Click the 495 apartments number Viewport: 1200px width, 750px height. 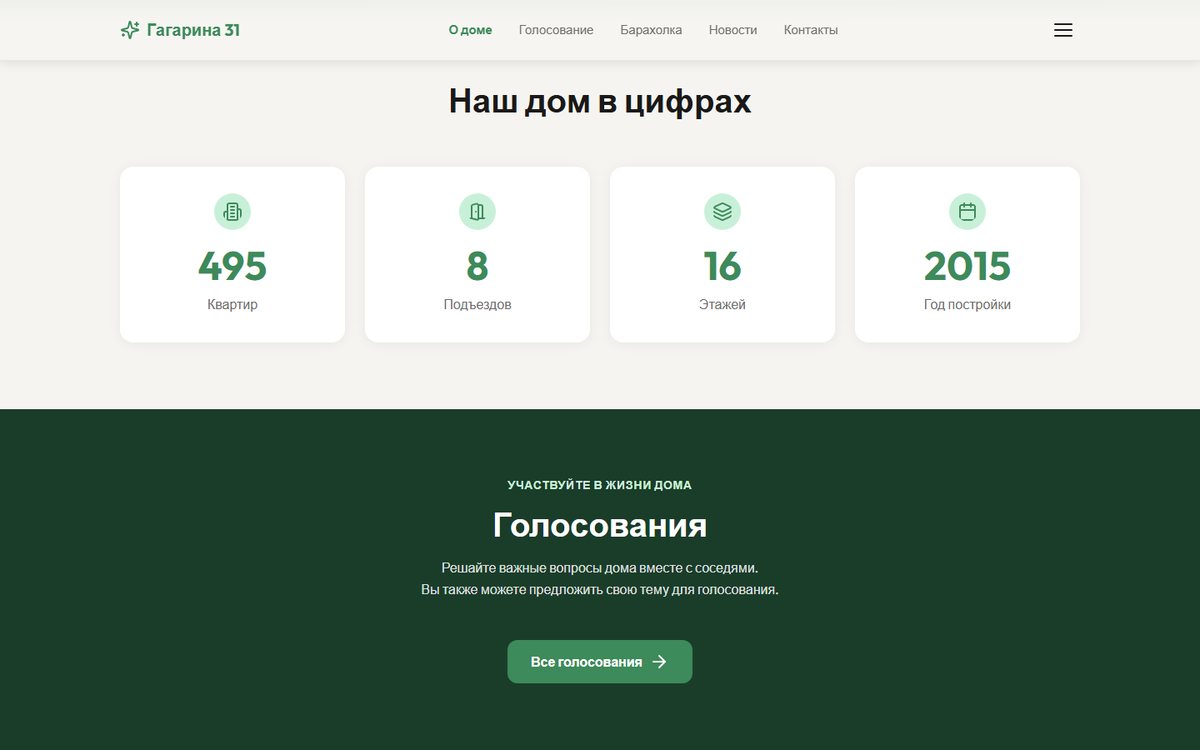(232, 266)
